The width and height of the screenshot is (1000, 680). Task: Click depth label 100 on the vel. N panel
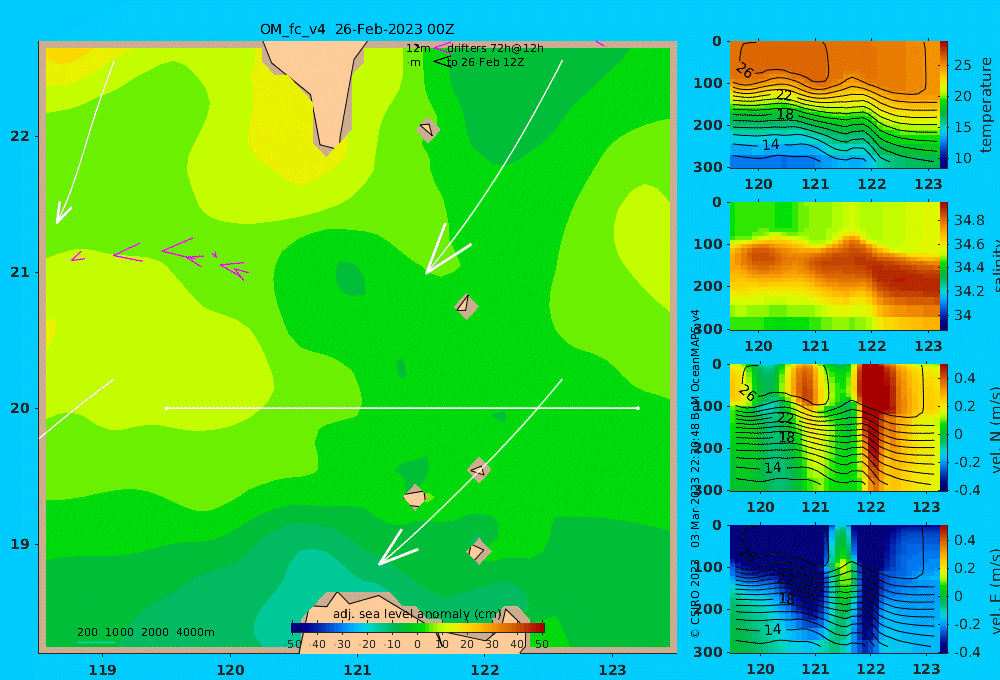click(708, 406)
